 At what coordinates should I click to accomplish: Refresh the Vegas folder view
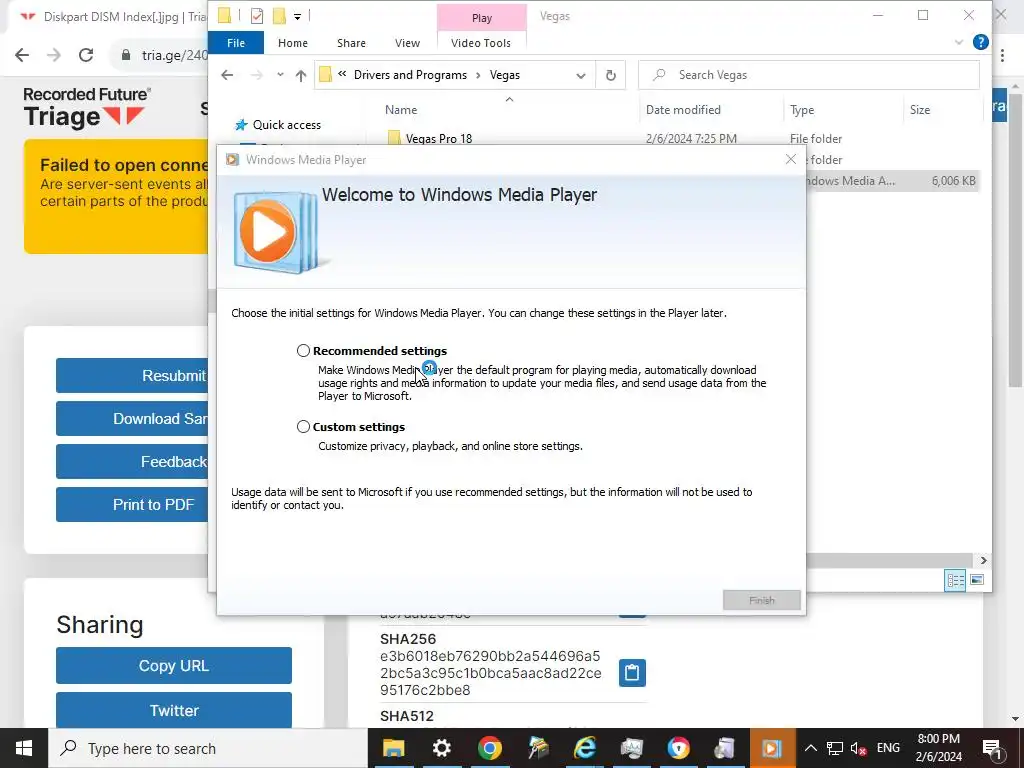point(611,75)
